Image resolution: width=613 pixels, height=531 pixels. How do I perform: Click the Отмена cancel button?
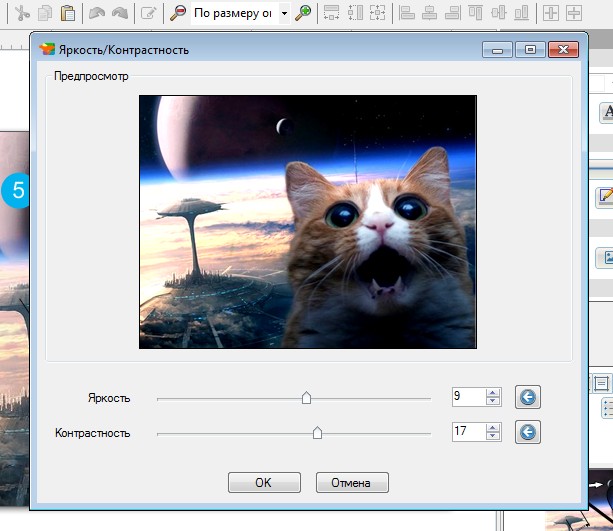coord(352,483)
